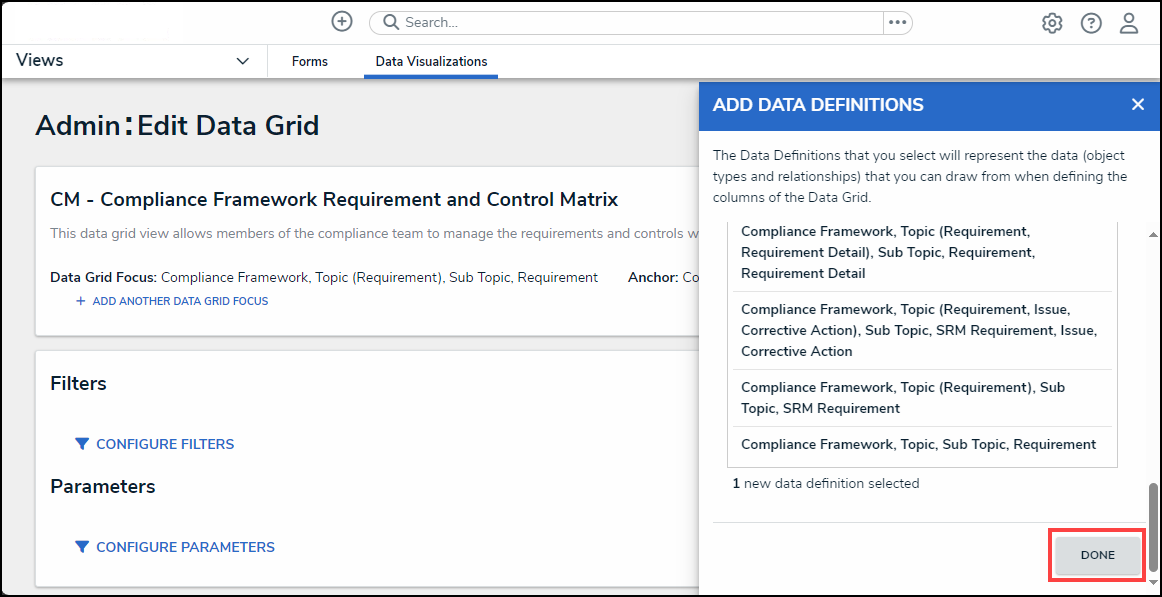Viewport: 1162px width, 597px height.
Task: Open the Configure Filters link
Action: pyautogui.click(x=165, y=444)
